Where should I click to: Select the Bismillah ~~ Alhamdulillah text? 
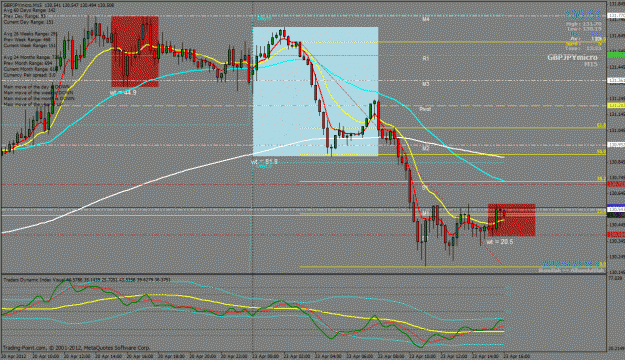point(572,270)
